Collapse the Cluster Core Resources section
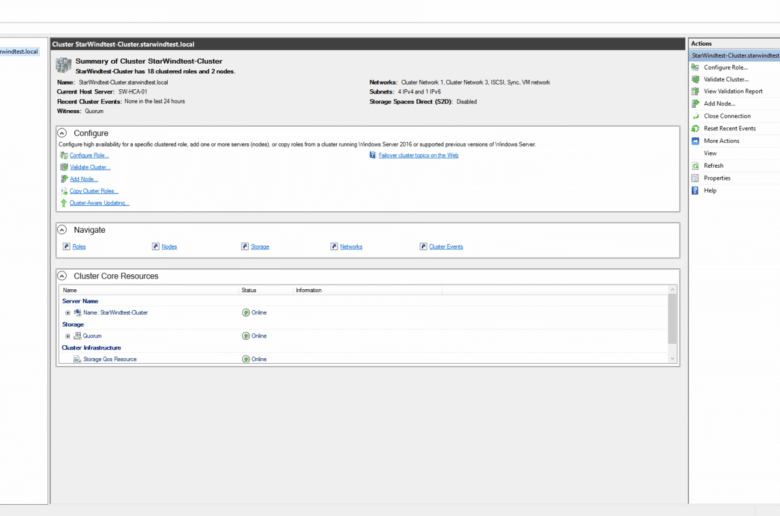The image size is (780, 516). 62,276
